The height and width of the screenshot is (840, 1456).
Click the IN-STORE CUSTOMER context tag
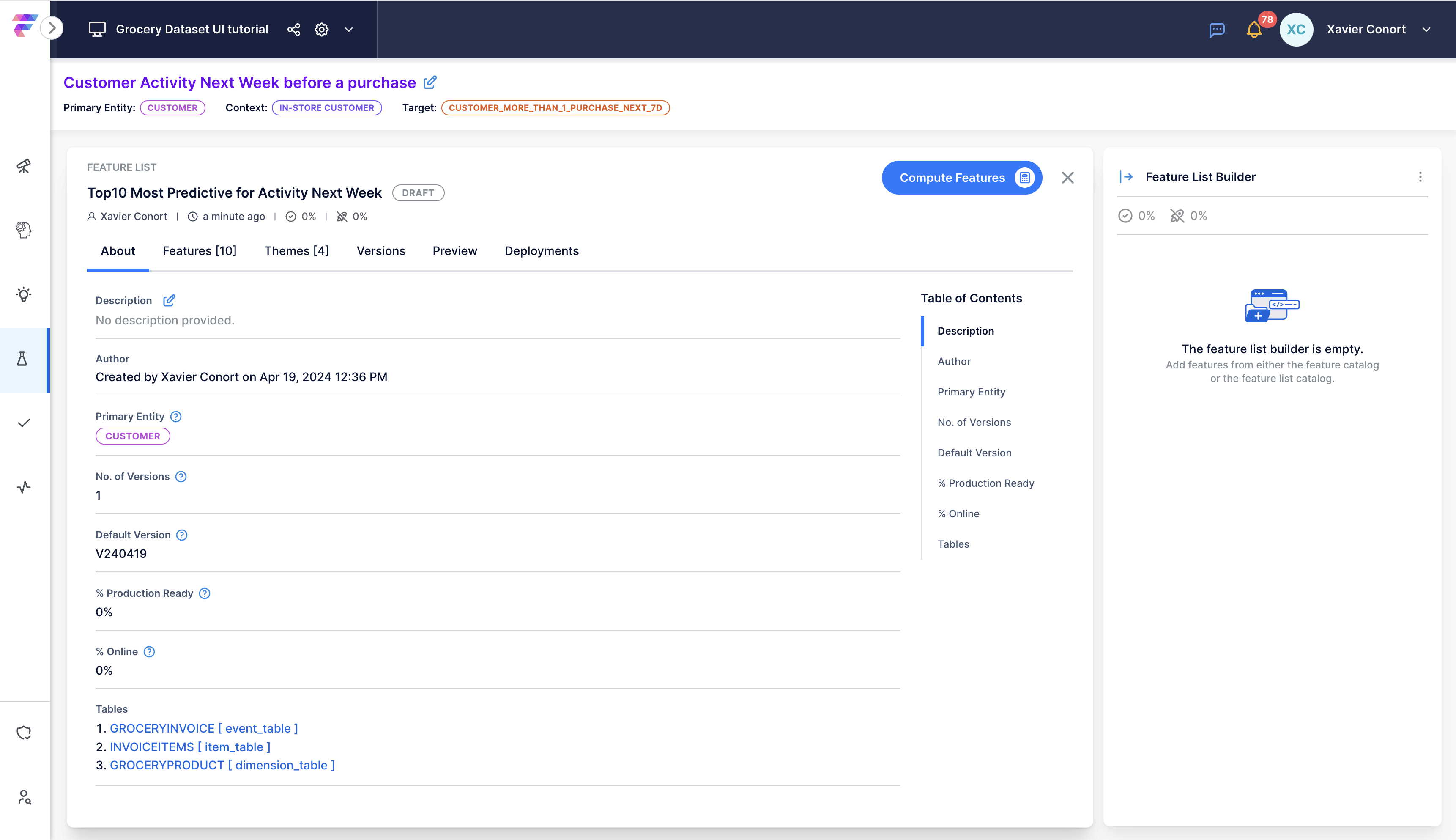pyautogui.click(x=326, y=107)
